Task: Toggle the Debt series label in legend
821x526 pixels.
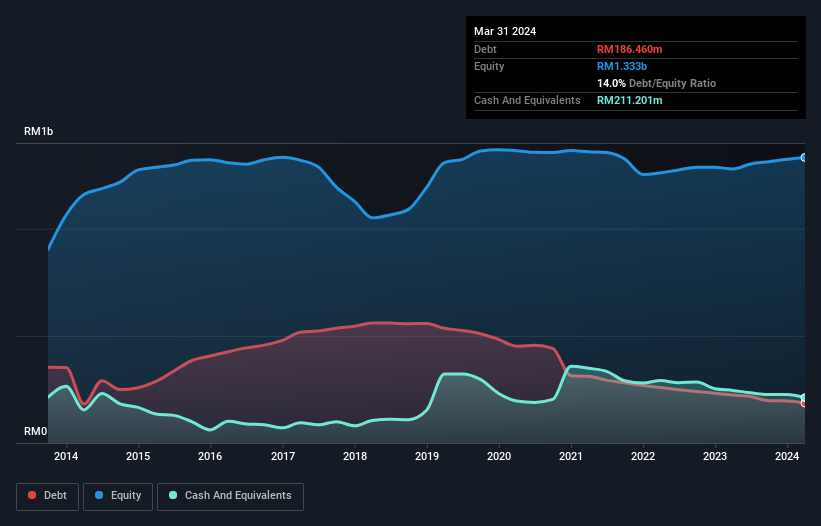Action: click(56, 496)
